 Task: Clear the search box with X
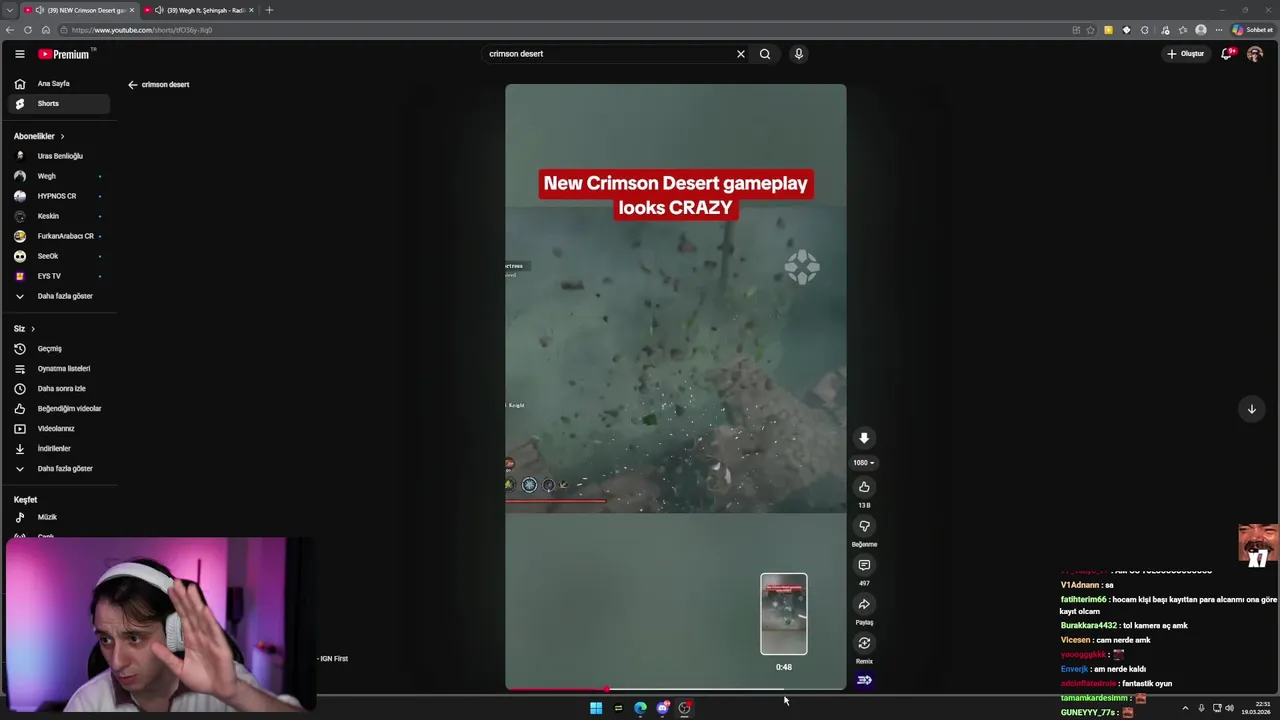click(x=741, y=54)
